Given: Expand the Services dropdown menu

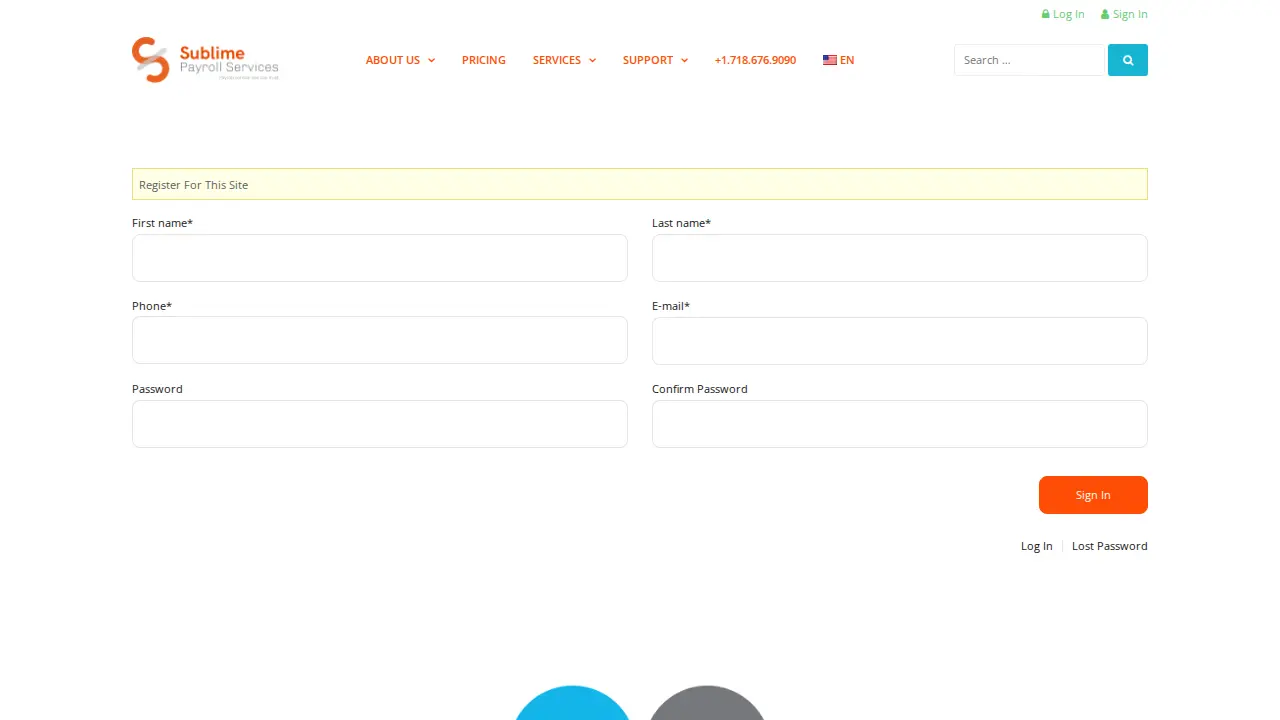Looking at the screenshot, I should click(564, 60).
